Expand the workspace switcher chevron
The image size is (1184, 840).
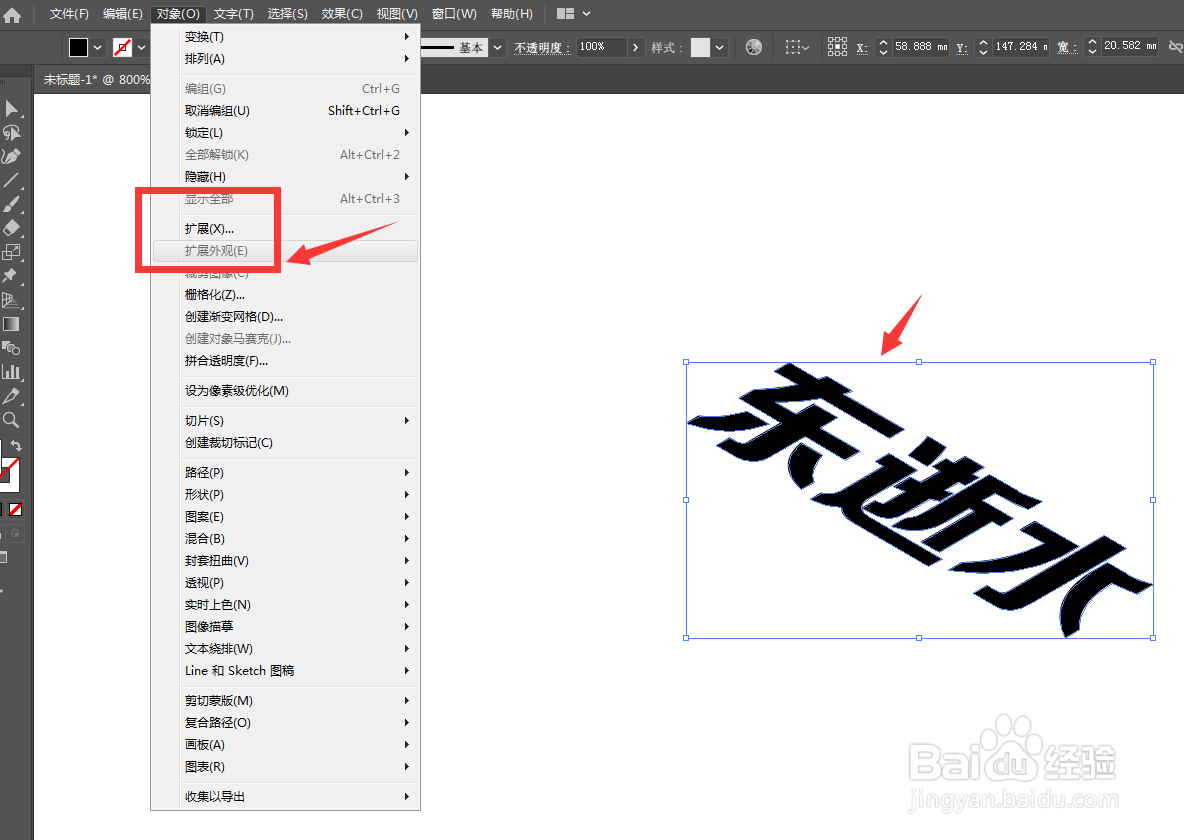click(x=586, y=14)
